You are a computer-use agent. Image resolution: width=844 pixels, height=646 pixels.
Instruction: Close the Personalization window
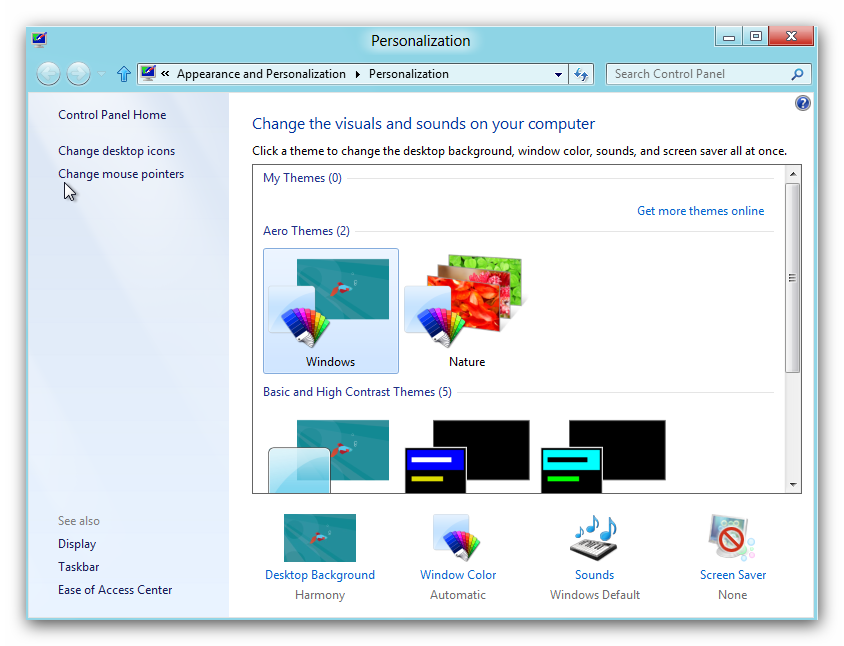tap(791, 37)
